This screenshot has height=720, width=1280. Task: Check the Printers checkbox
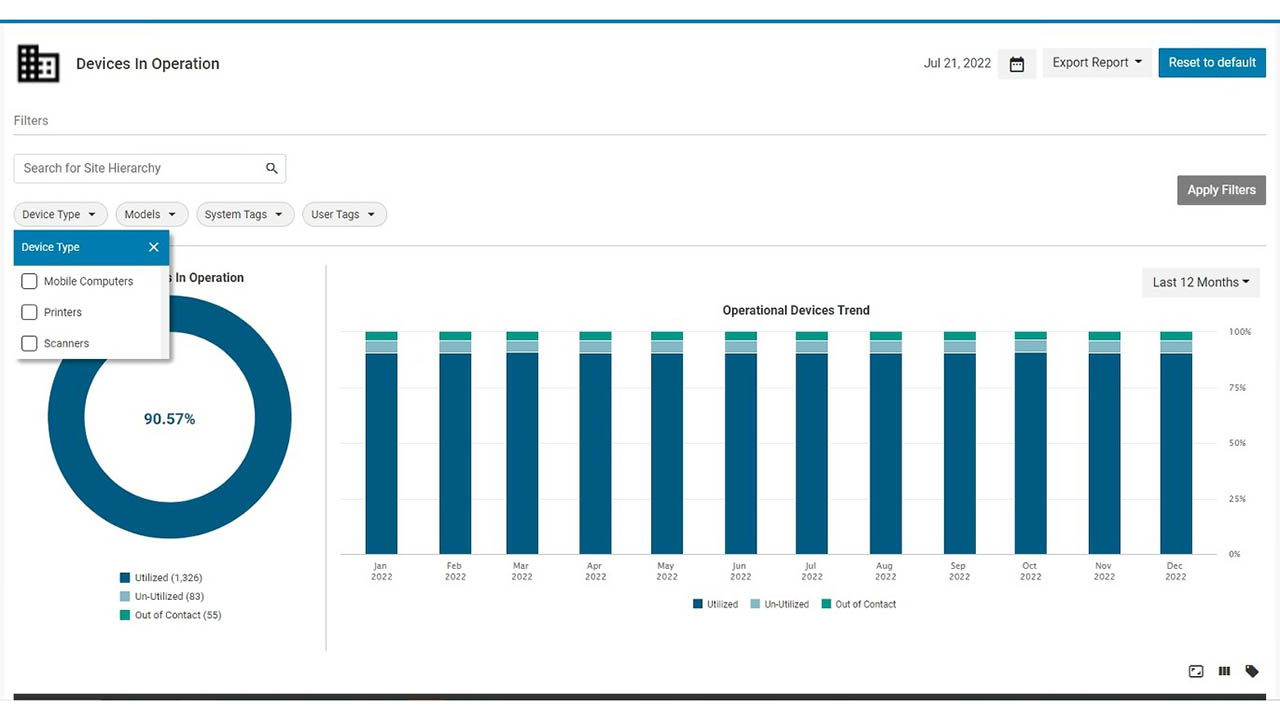pyautogui.click(x=29, y=312)
